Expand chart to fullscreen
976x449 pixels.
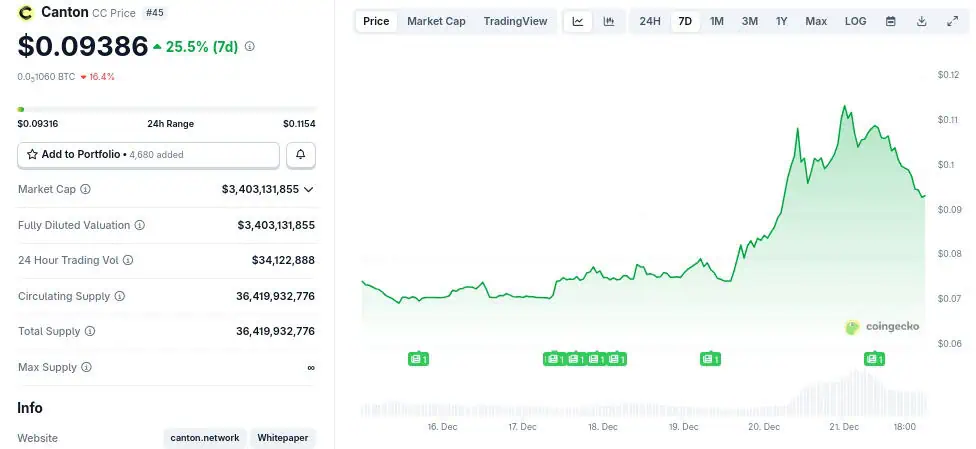tap(952, 21)
